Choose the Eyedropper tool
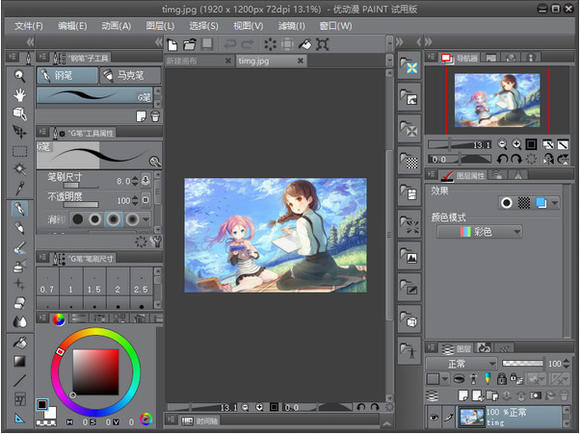 [20, 188]
